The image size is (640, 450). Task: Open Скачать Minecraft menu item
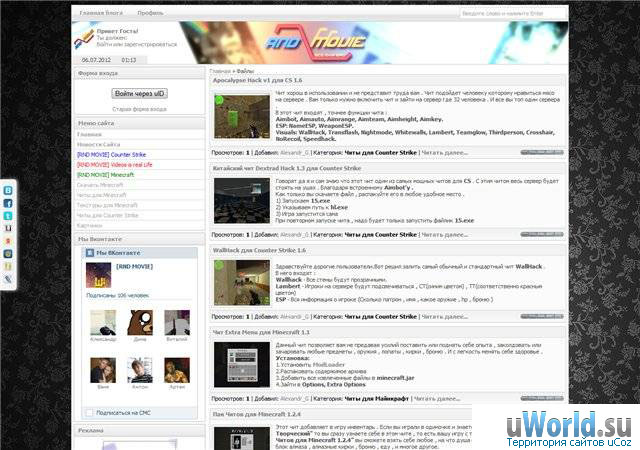[x=100, y=185]
